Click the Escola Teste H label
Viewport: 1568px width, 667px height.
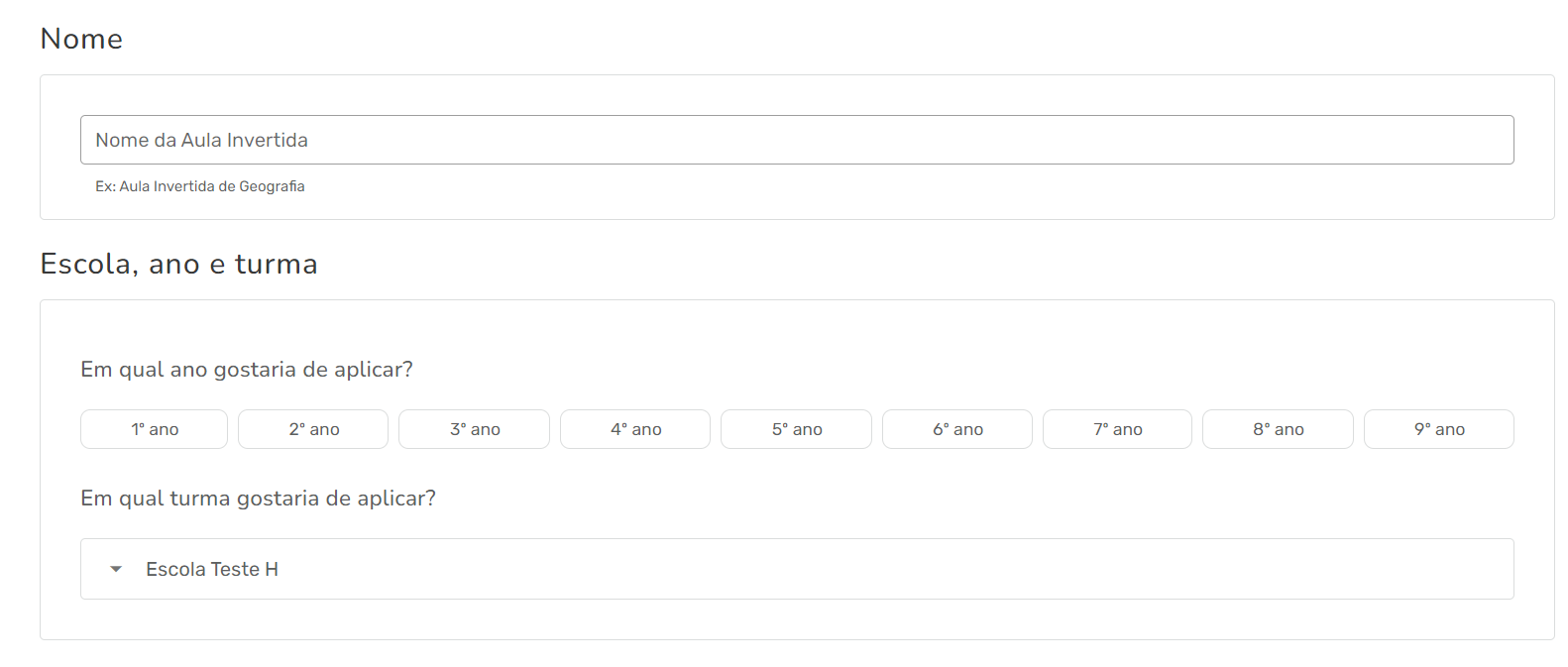click(x=212, y=569)
